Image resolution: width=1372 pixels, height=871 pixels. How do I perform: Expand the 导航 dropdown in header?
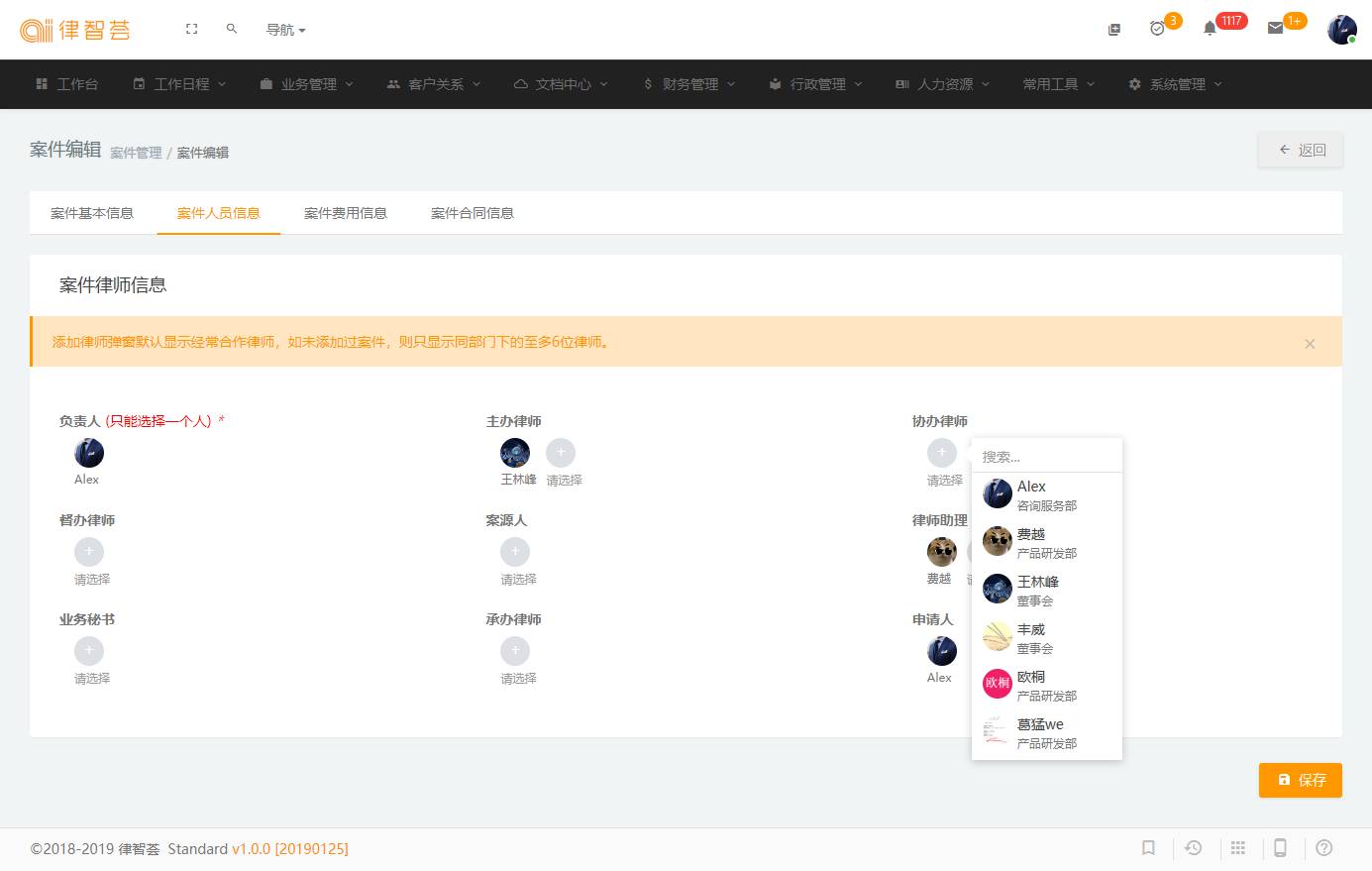click(x=285, y=30)
